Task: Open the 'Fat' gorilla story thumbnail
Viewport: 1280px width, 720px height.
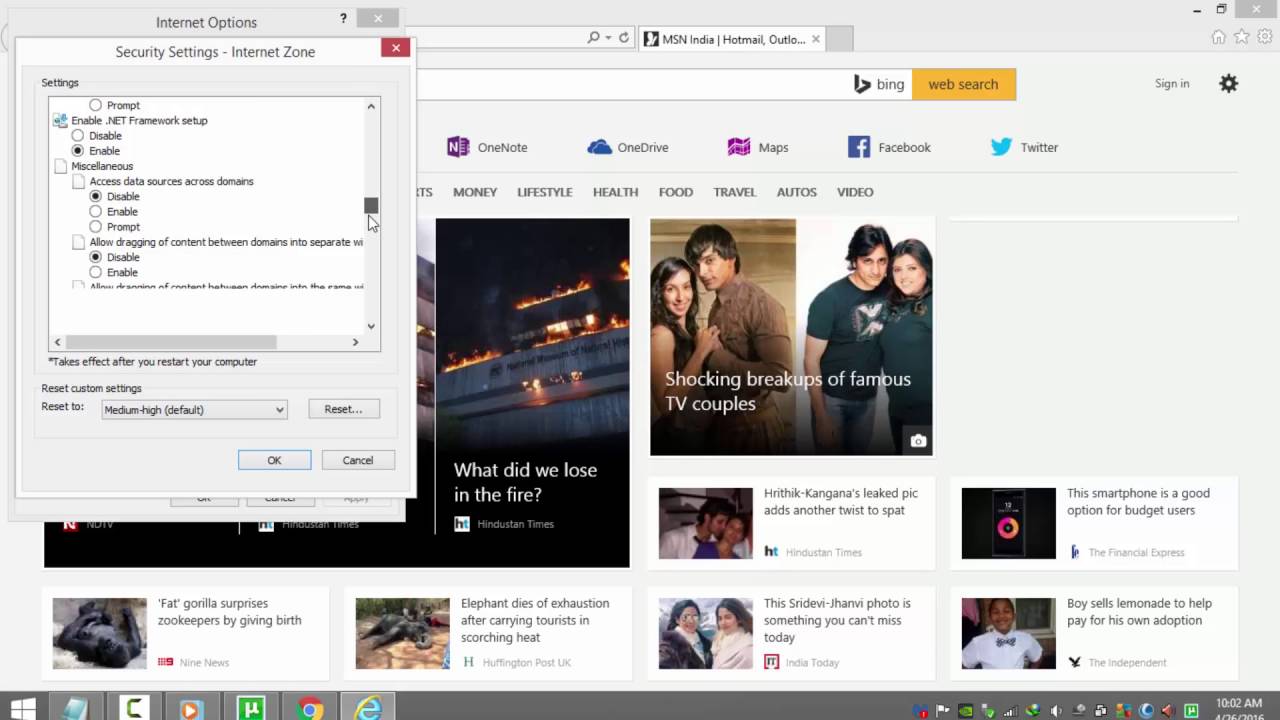Action: pyautogui.click(x=99, y=634)
